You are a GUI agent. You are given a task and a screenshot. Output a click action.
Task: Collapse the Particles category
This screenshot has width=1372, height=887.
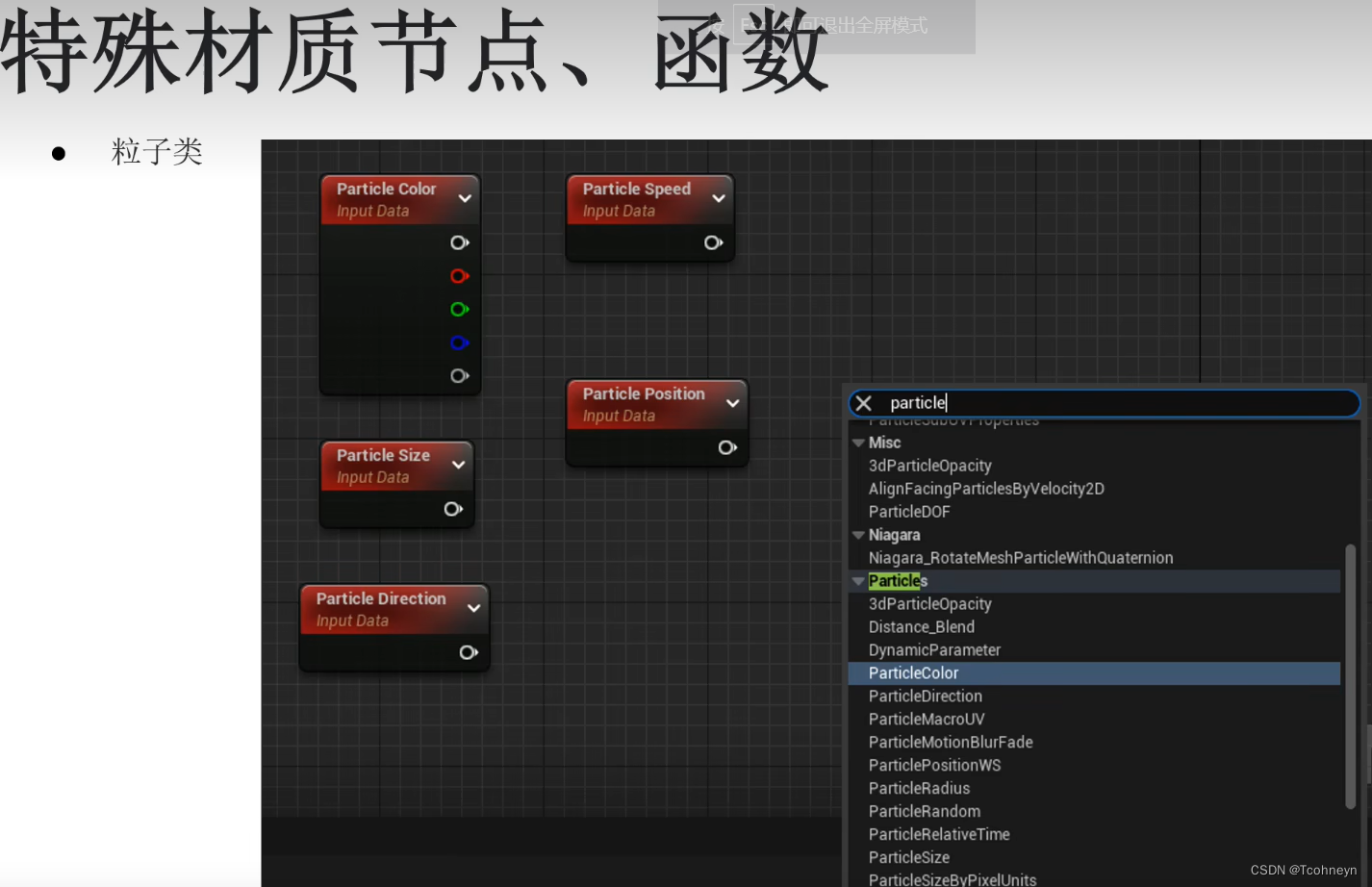858,581
